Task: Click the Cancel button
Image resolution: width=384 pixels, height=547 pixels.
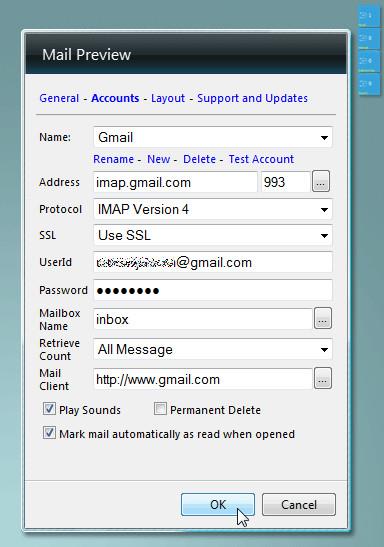Action: (299, 504)
